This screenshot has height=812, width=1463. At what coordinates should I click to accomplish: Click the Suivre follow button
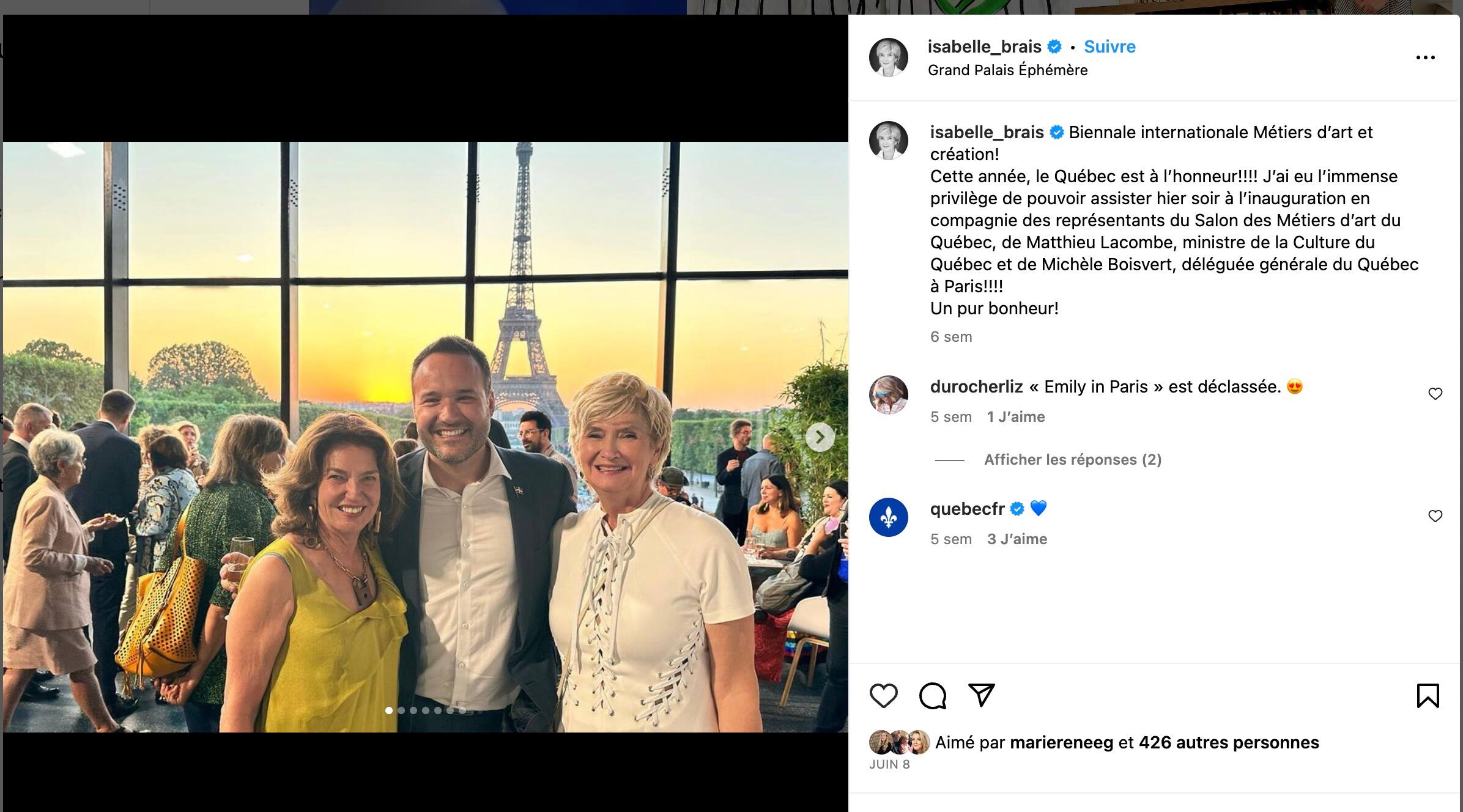(1109, 46)
